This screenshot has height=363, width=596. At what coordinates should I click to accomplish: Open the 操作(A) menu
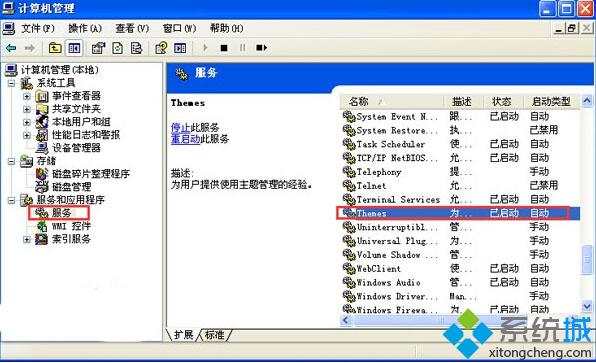click(x=85, y=28)
